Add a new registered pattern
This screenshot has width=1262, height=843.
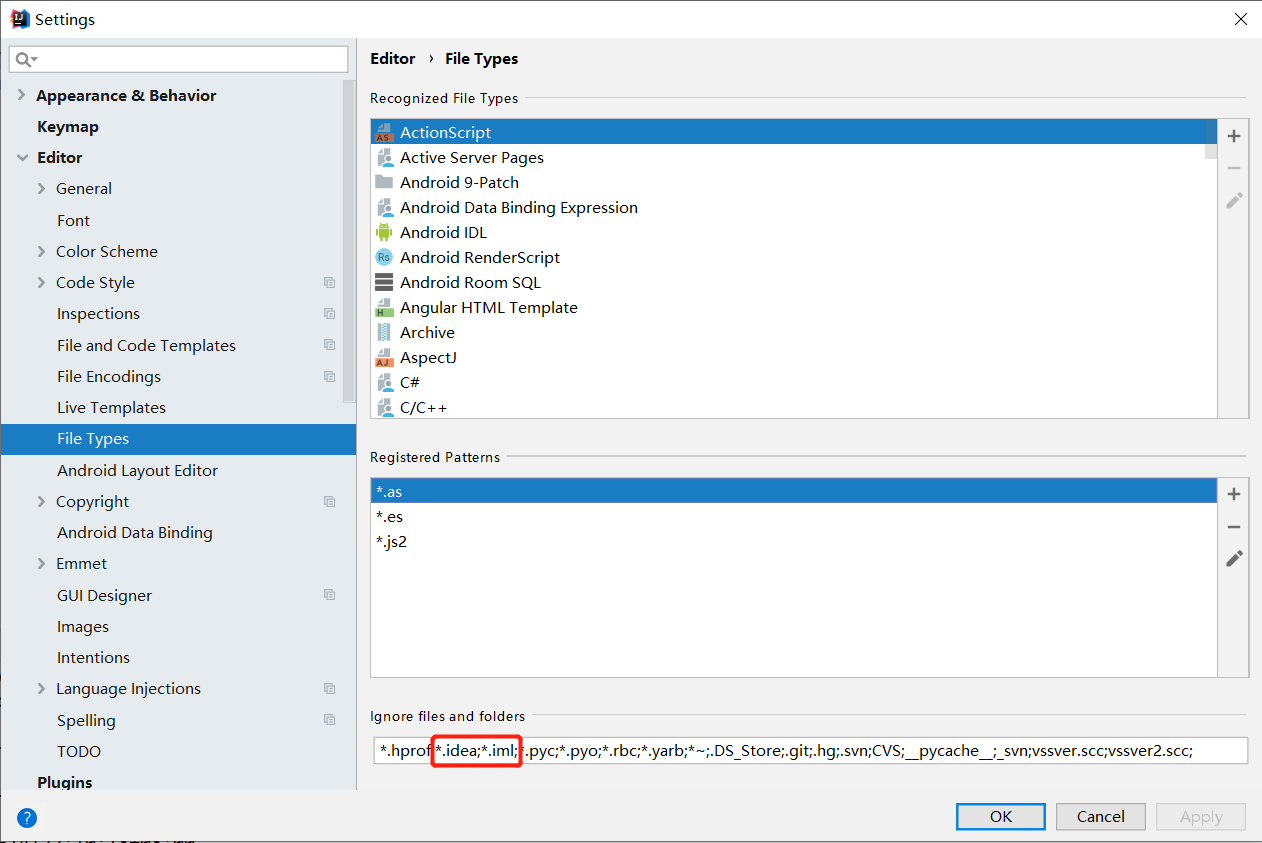coord(1234,494)
